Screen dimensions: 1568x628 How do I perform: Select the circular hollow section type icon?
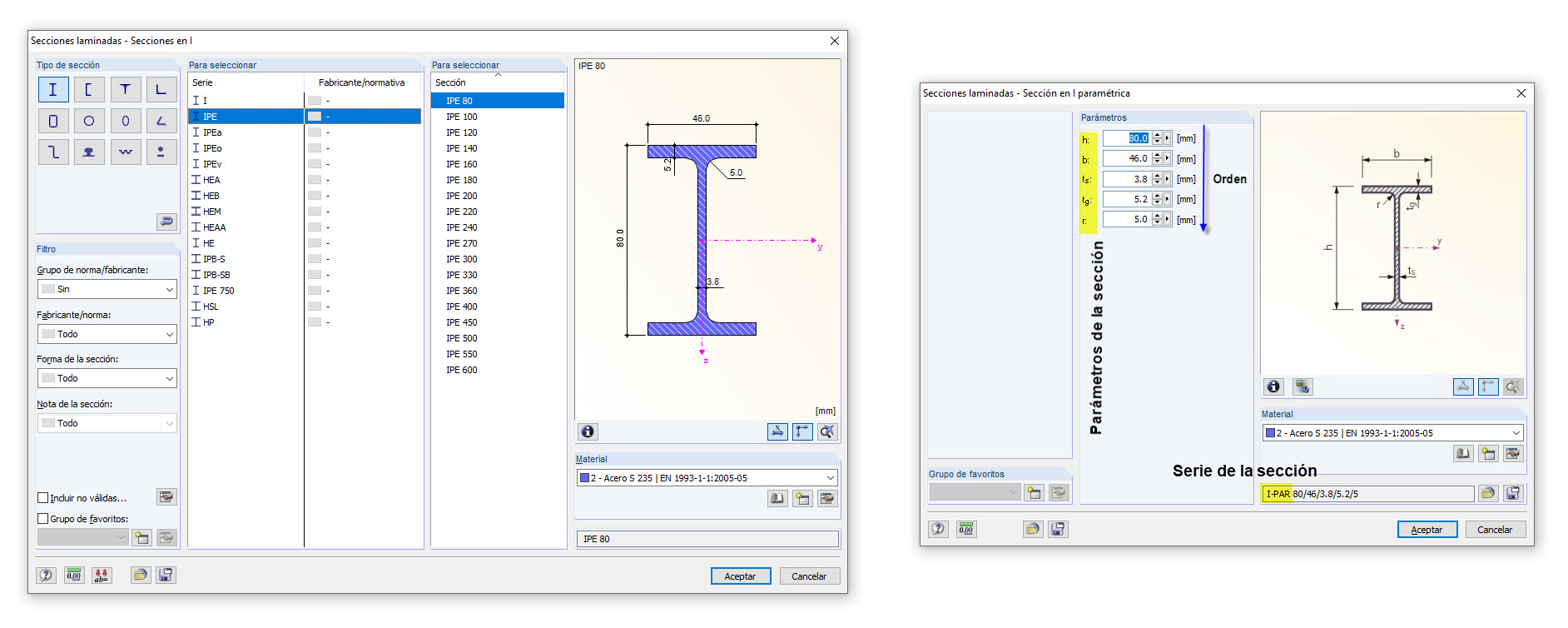pos(89,121)
